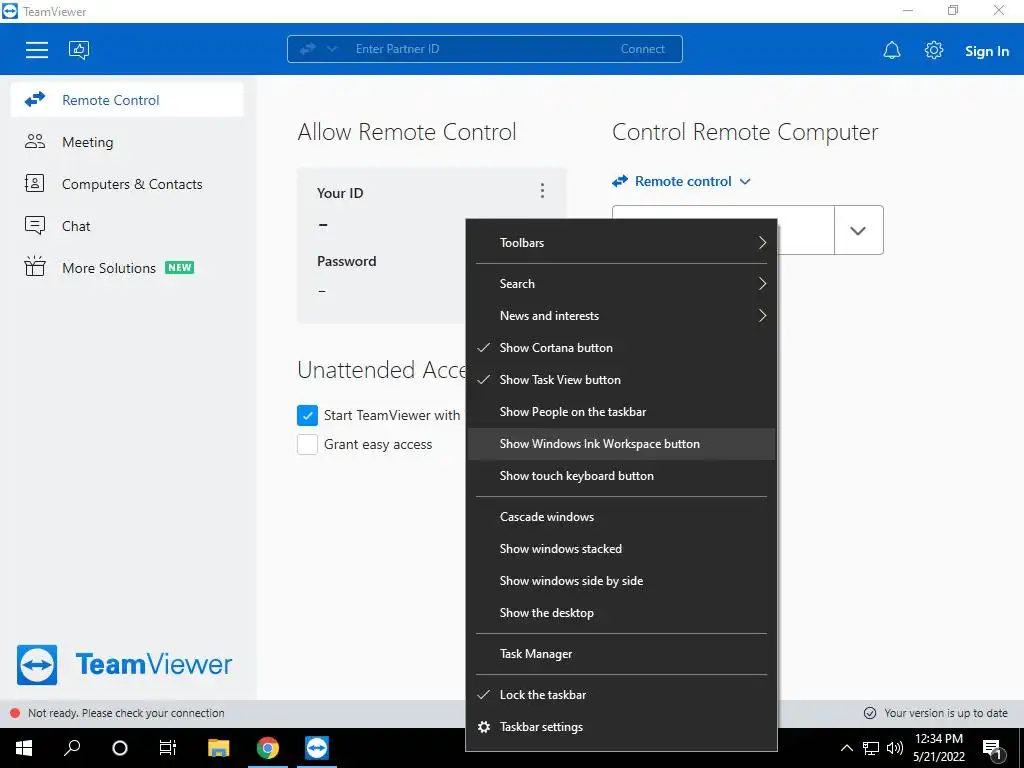Image resolution: width=1024 pixels, height=768 pixels.
Task: Toggle Lock the taskbar
Action: [621, 696]
